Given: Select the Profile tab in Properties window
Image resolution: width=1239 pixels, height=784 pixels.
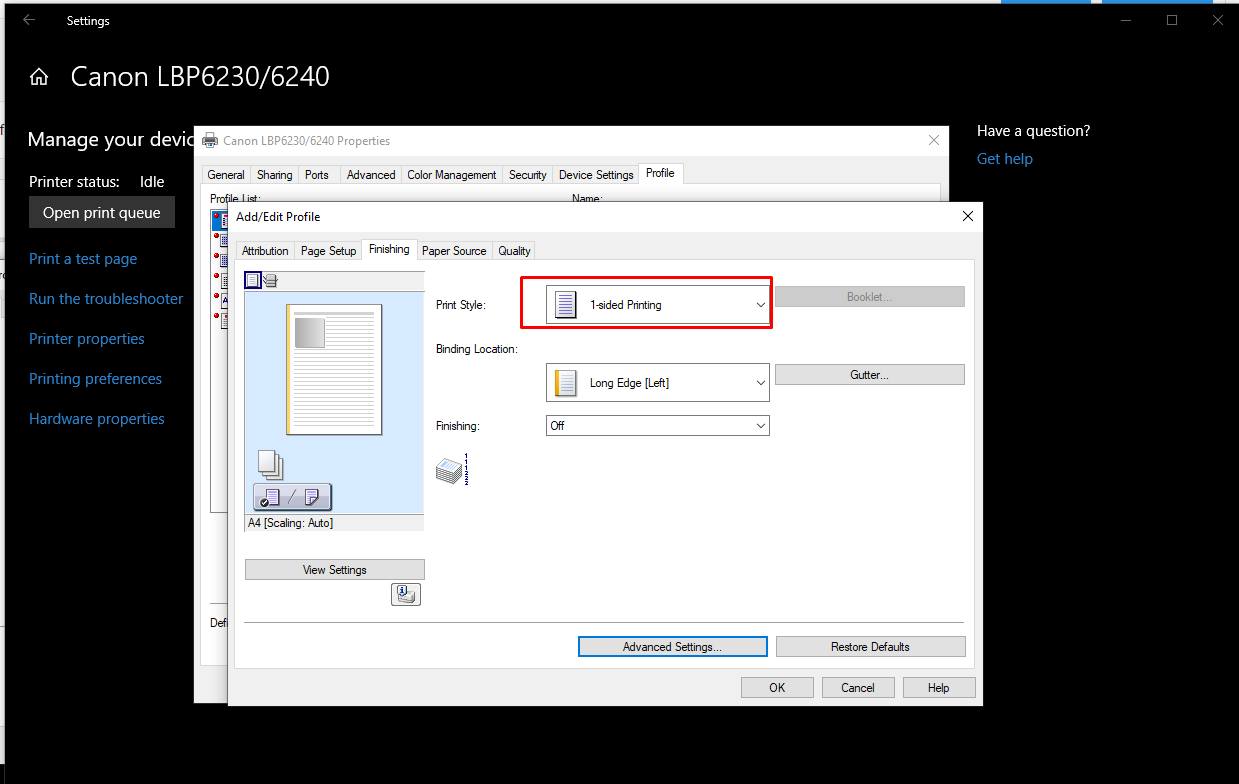Looking at the screenshot, I should [660, 173].
